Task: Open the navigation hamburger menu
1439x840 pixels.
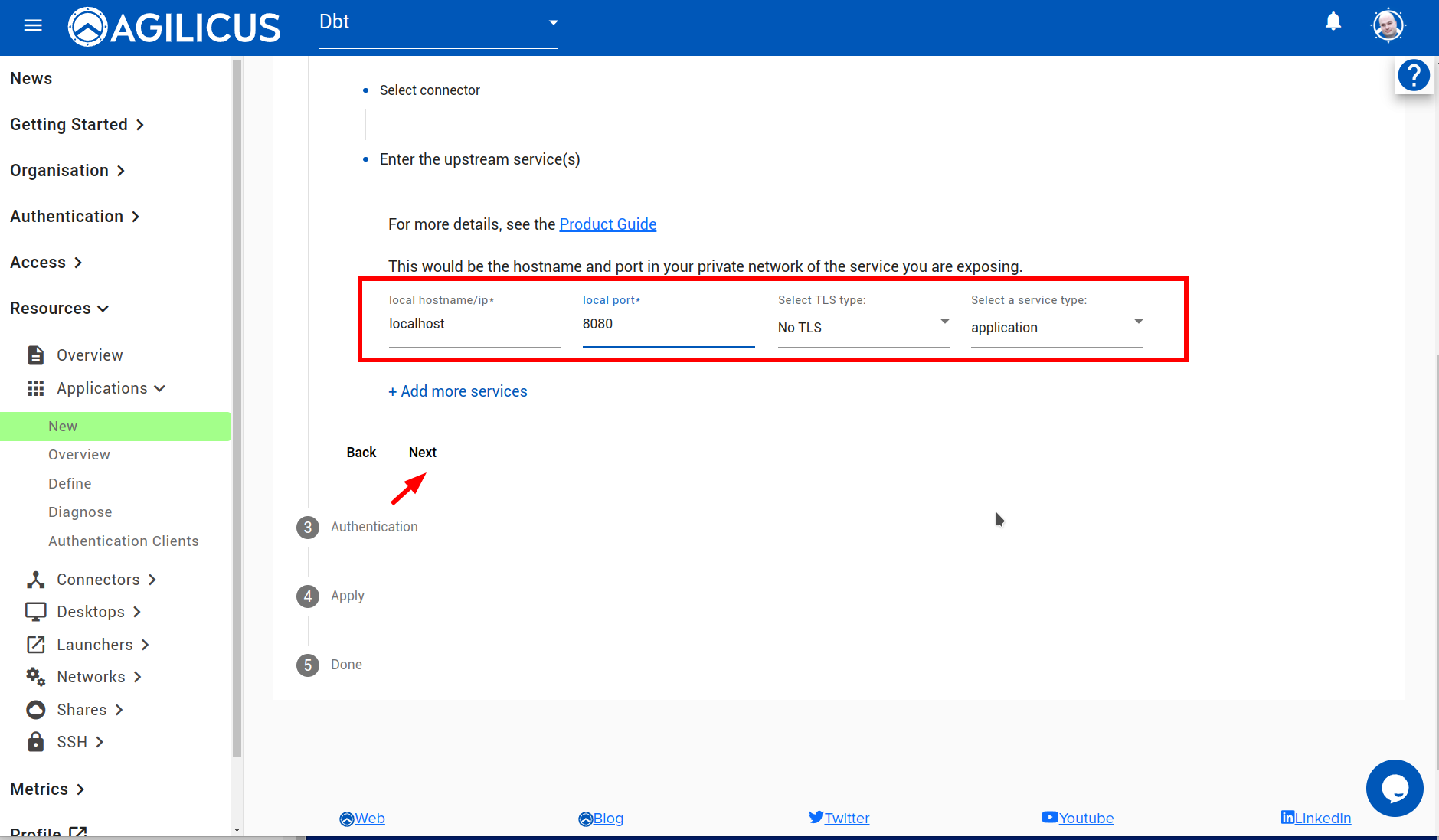Action: (33, 25)
